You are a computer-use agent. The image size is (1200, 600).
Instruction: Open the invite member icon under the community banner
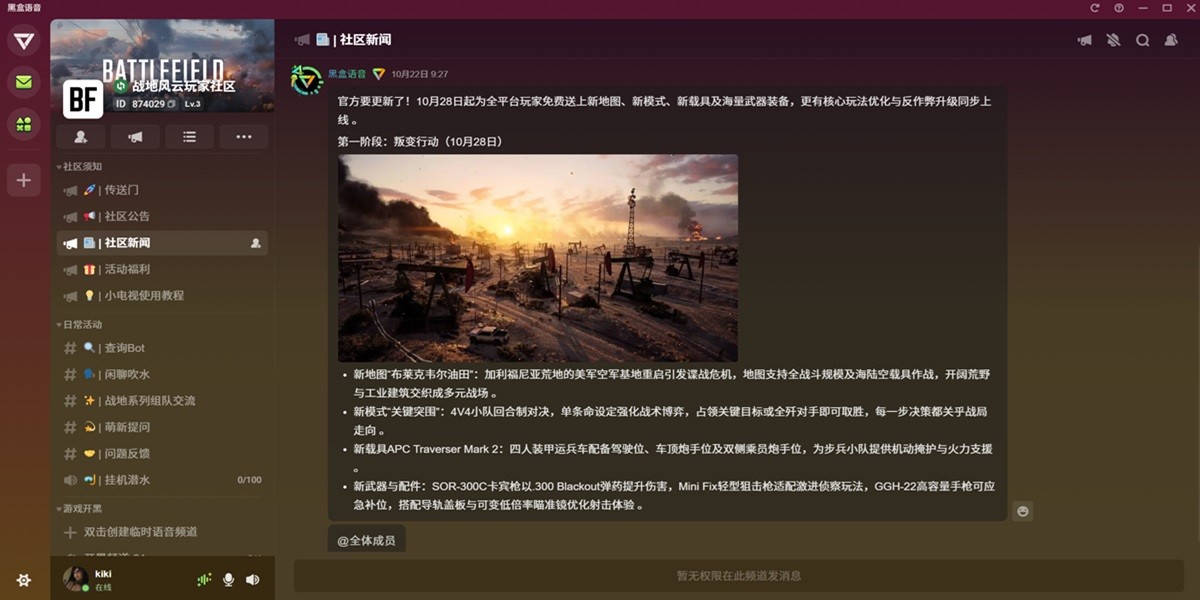pyautogui.click(x=80, y=136)
